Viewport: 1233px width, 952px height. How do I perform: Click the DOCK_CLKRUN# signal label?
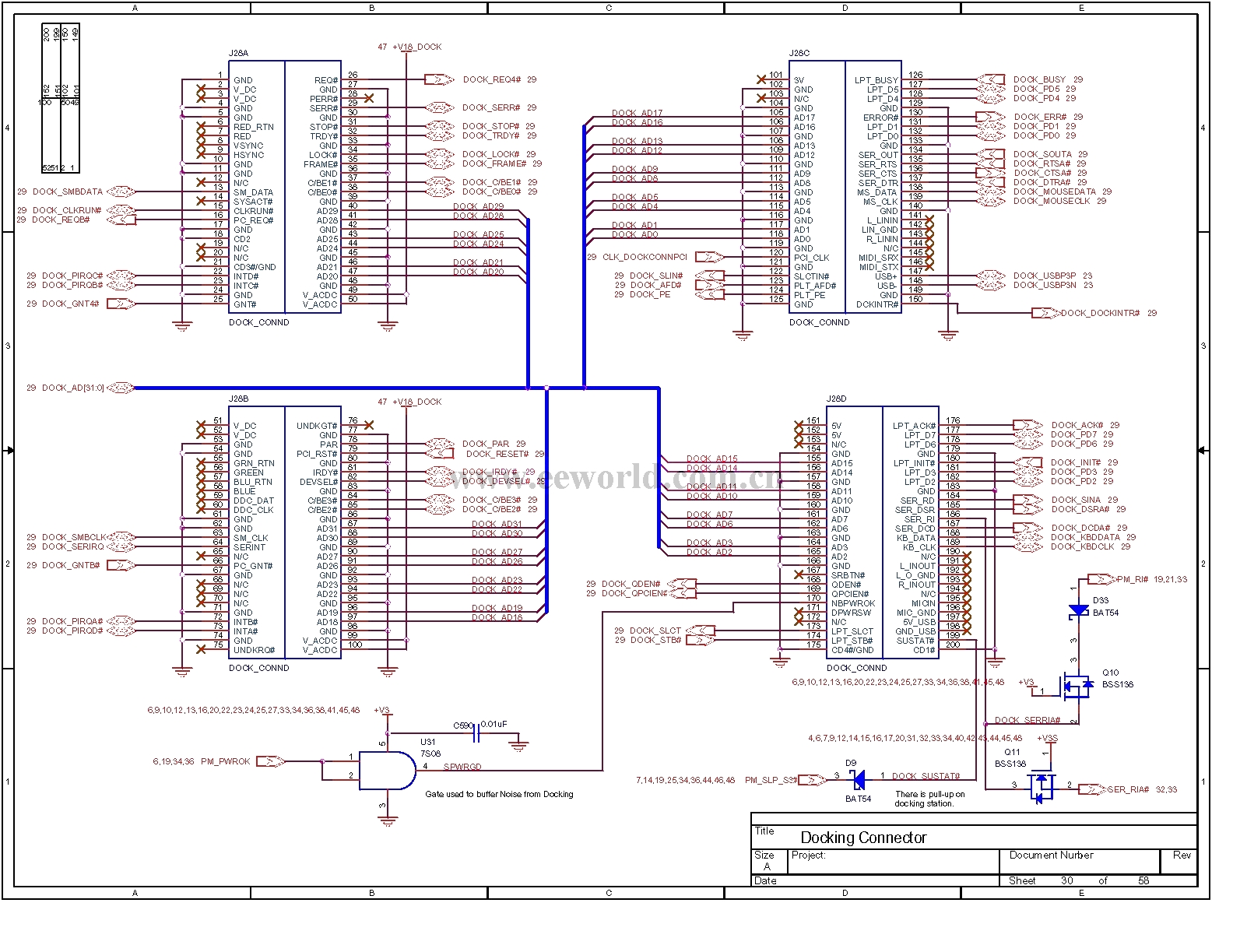click(67, 210)
